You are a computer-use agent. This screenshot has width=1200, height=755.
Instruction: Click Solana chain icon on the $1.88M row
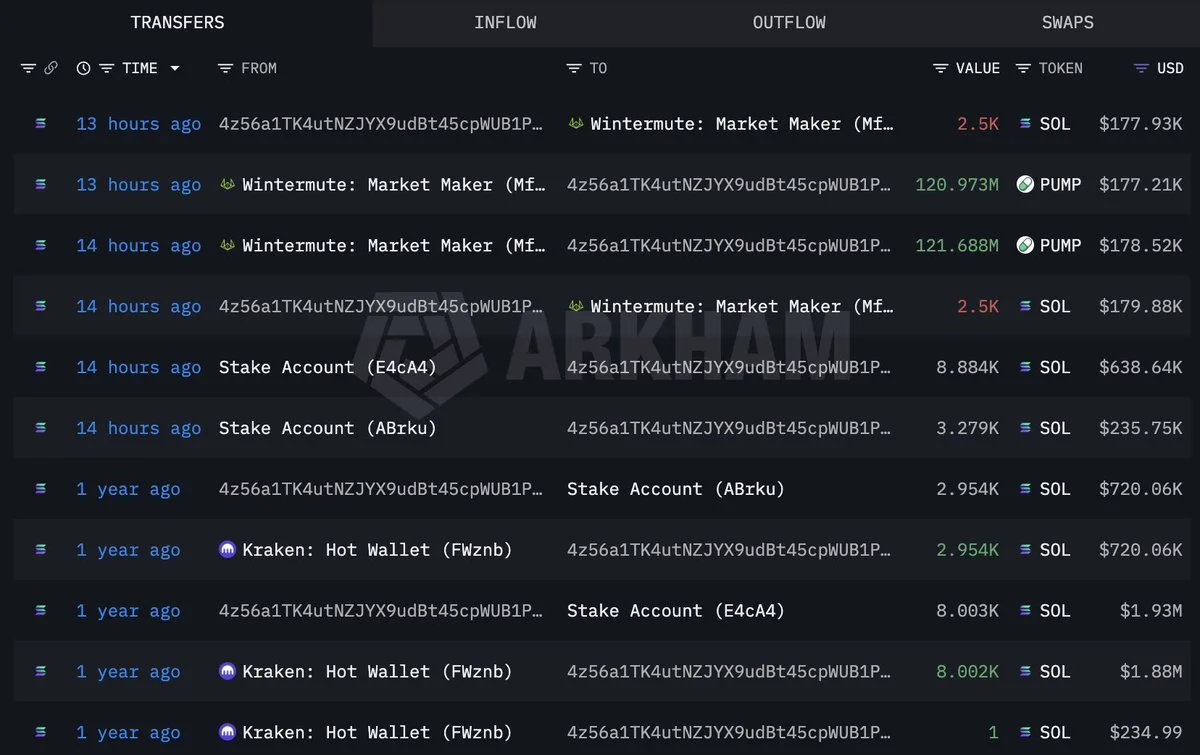[x=40, y=672]
